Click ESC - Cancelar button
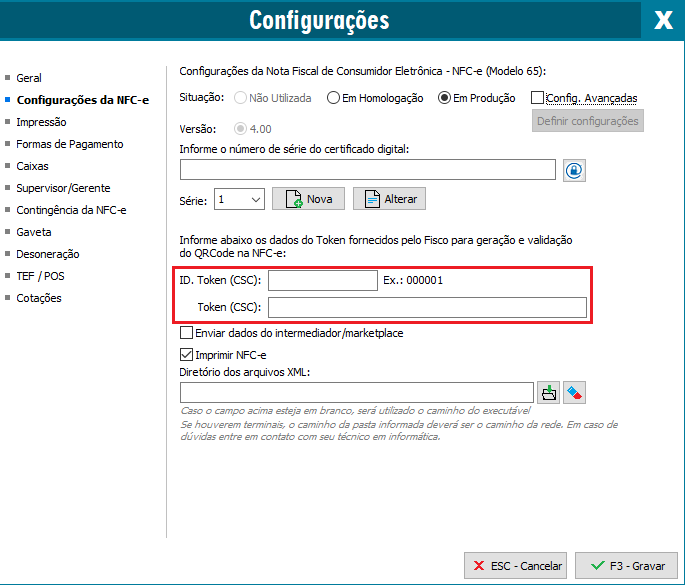This screenshot has width=685, height=585. (516, 565)
